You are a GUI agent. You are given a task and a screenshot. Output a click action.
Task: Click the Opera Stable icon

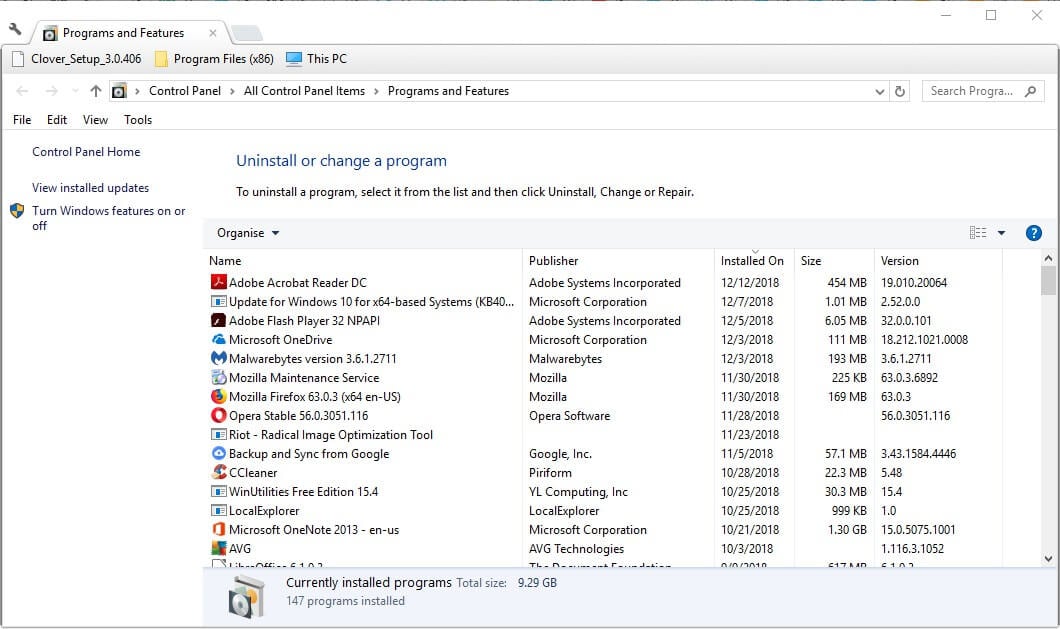coord(218,415)
